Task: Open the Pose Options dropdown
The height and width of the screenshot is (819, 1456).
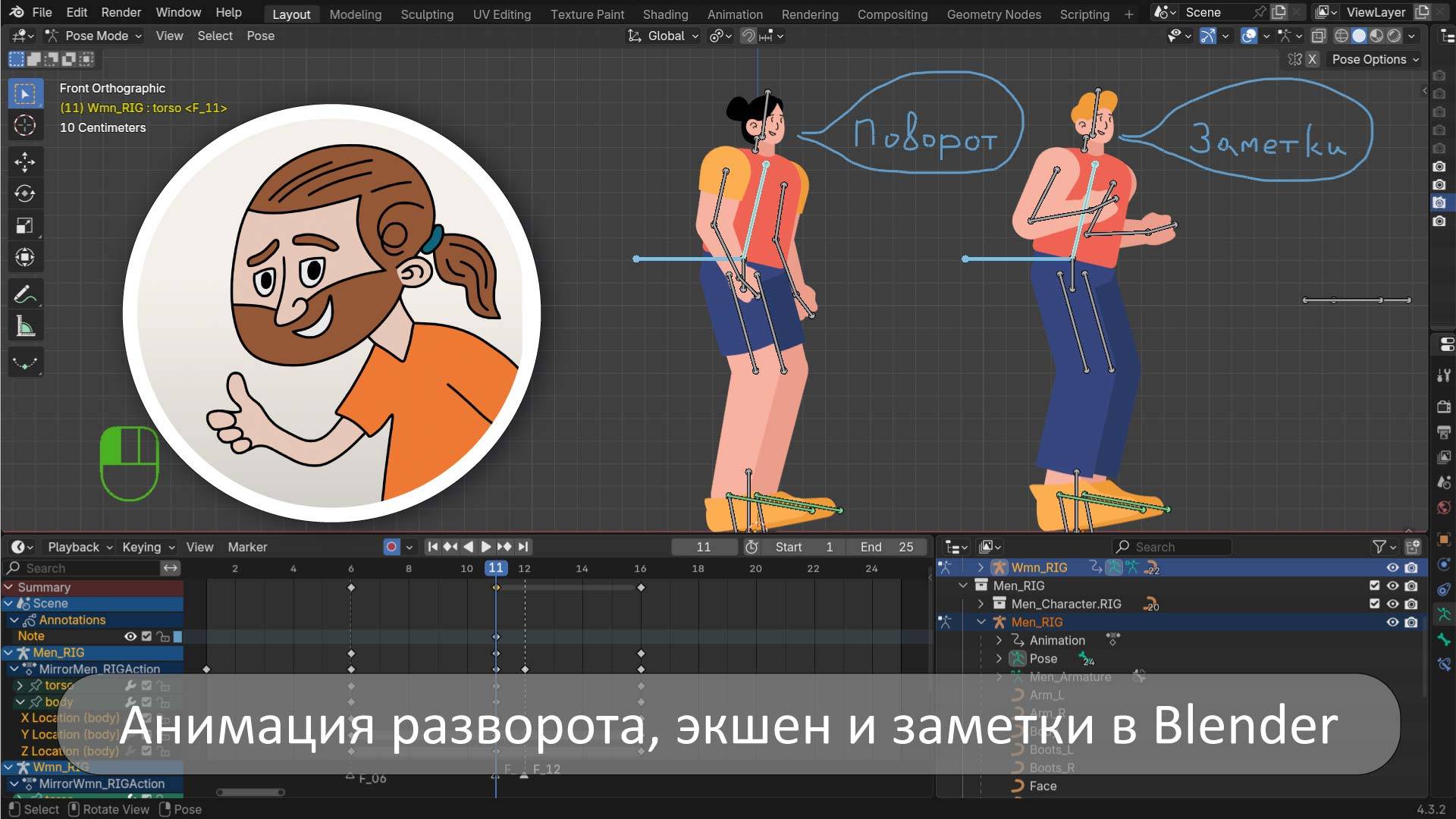Action: [1373, 59]
